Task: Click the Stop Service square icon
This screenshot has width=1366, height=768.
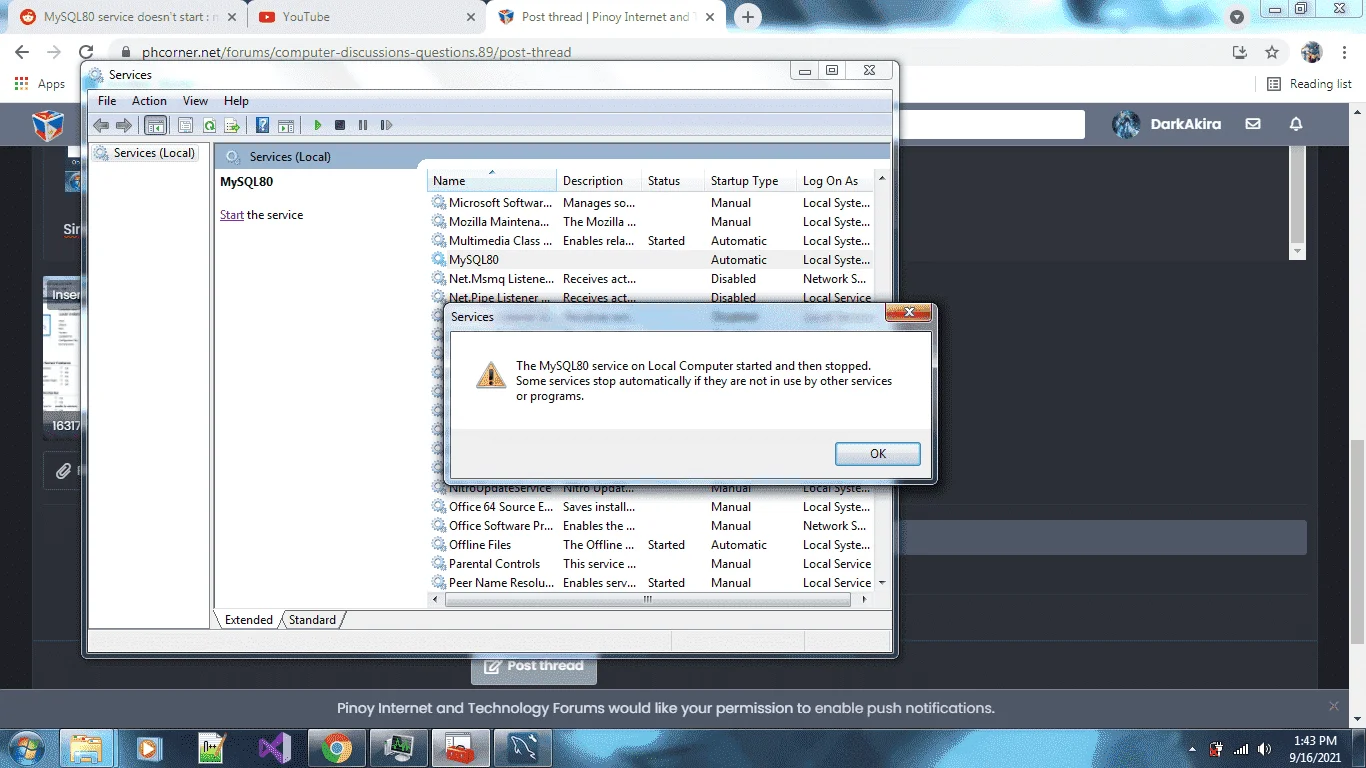Action: pyautogui.click(x=340, y=125)
